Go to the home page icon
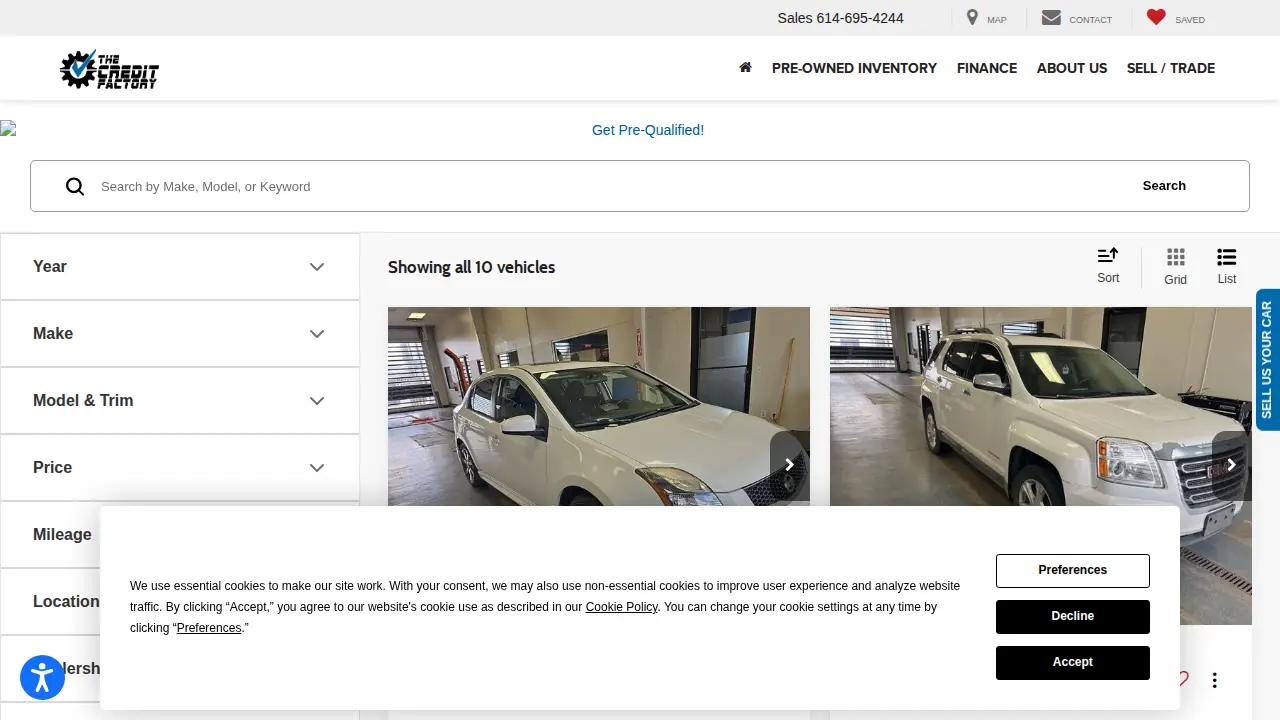The height and width of the screenshot is (720, 1280). (745, 68)
